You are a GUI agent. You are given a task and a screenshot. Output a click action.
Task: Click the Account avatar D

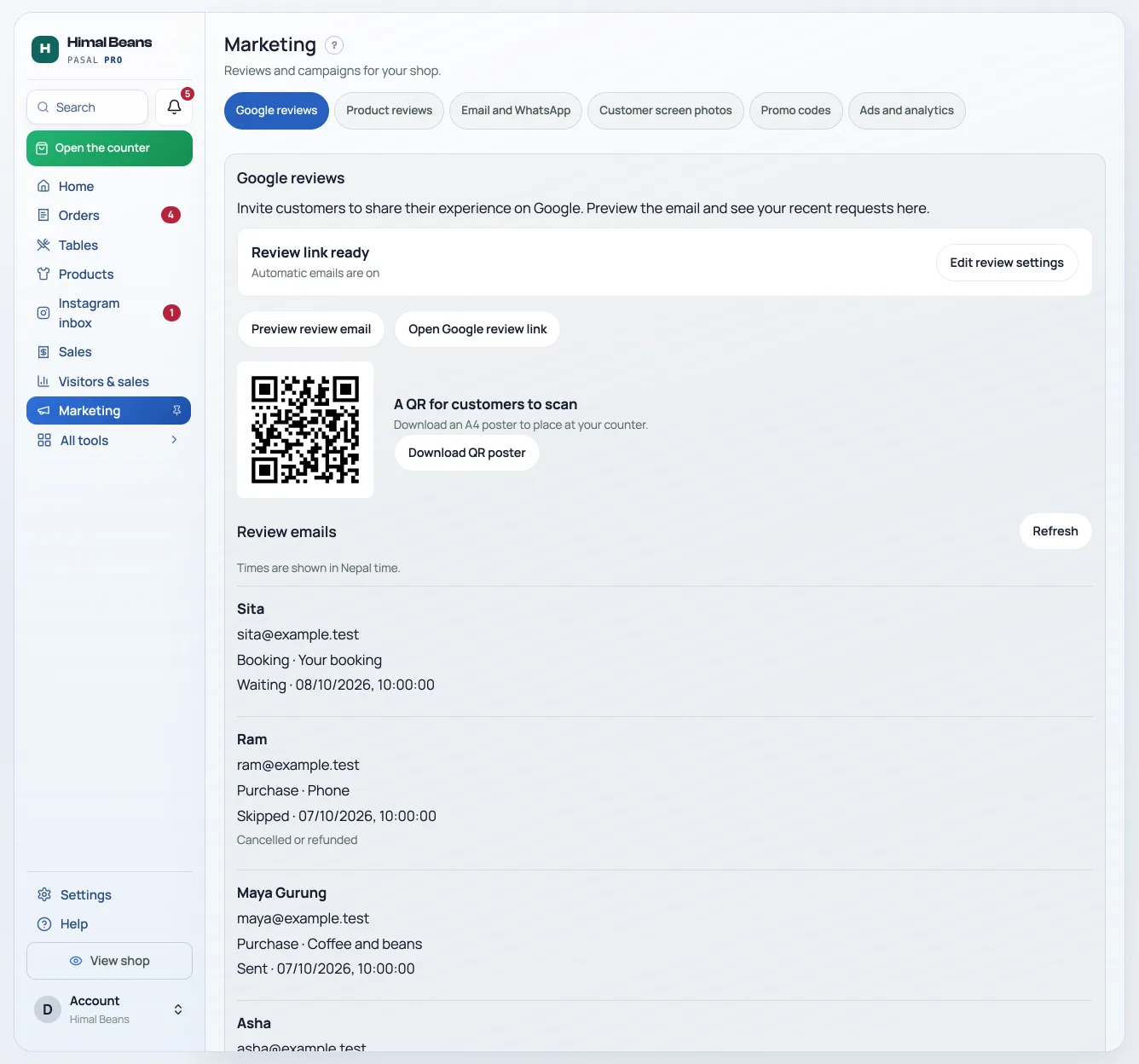[48, 1009]
